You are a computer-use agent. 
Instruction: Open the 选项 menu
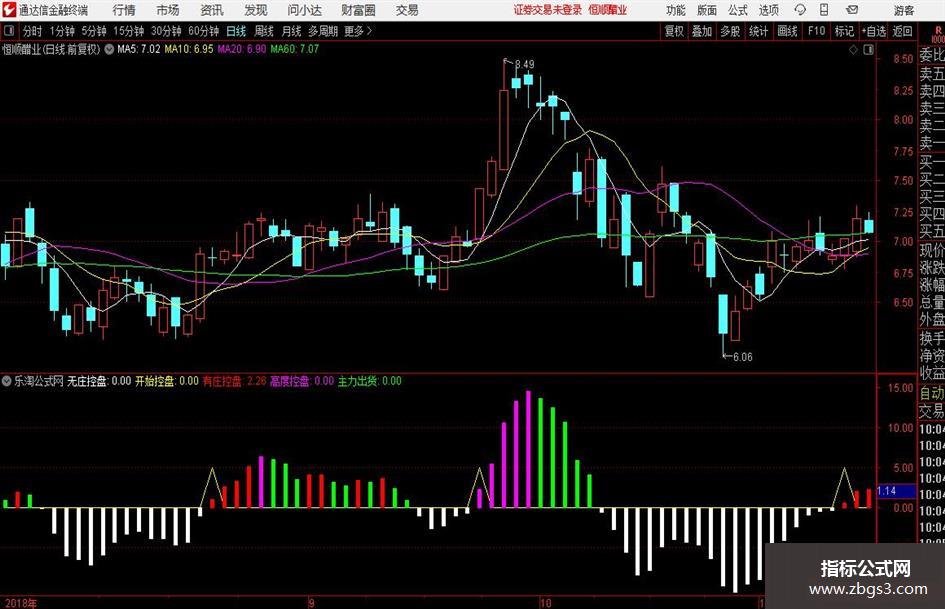point(768,10)
